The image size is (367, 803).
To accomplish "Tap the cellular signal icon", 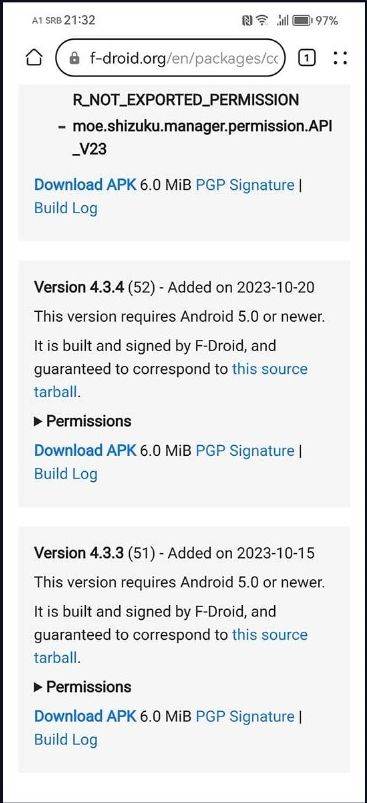I will 282,20.
